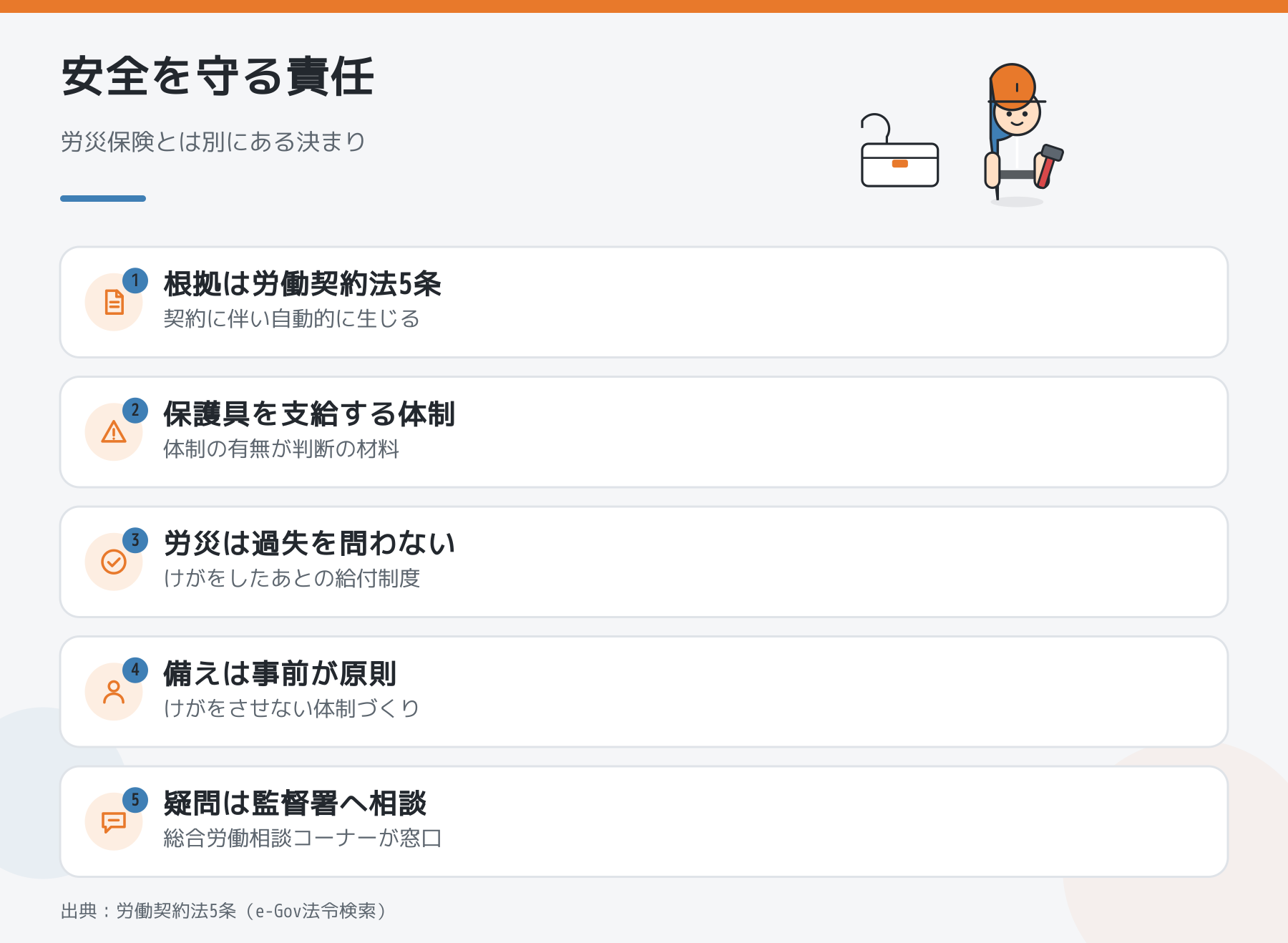Select the heading 保護具を支給する体制
Viewport: 1288px width, 943px height.
pos(309,414)
